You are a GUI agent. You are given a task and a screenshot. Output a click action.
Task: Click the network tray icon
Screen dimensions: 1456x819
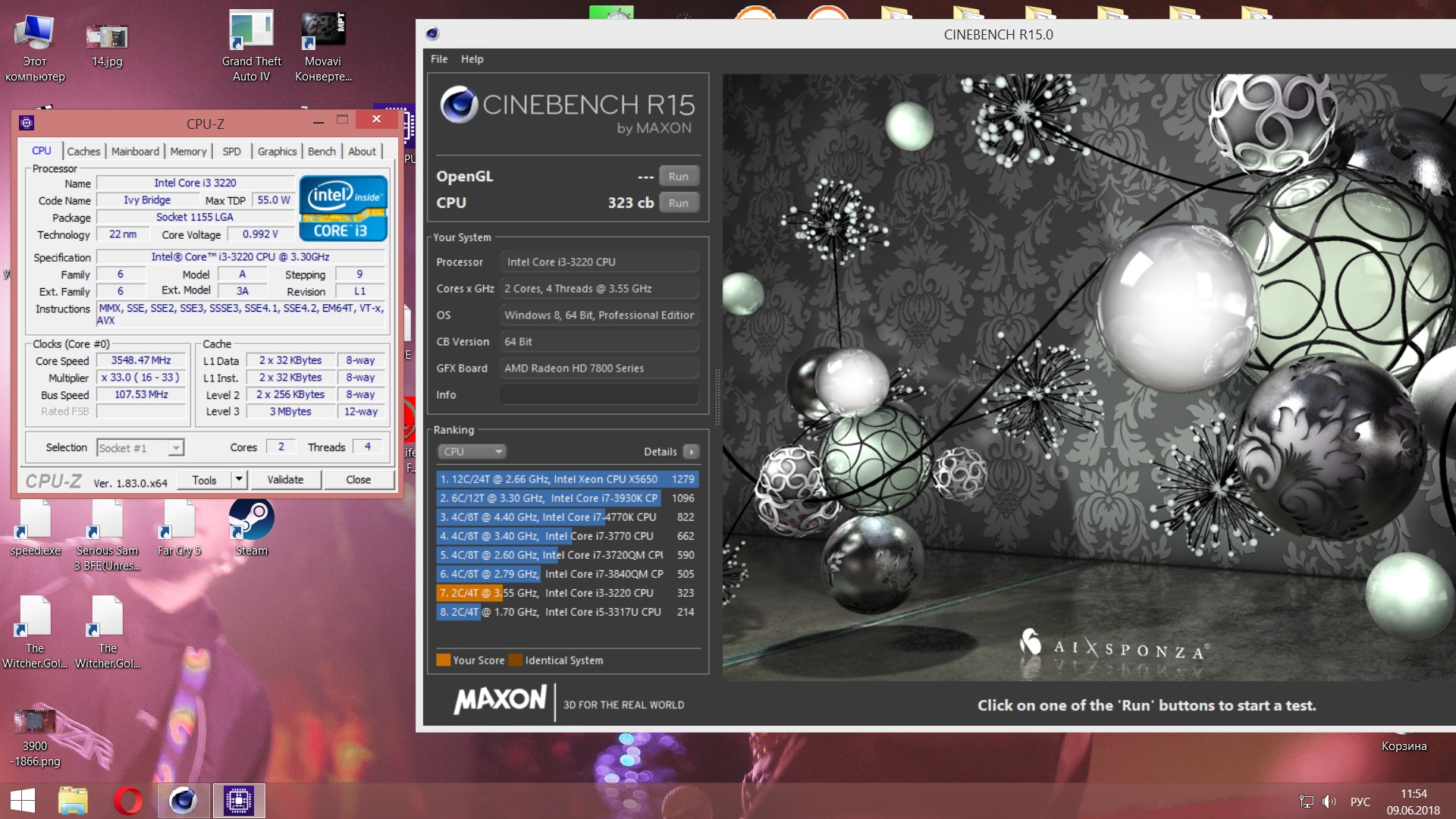[1306, 802]
